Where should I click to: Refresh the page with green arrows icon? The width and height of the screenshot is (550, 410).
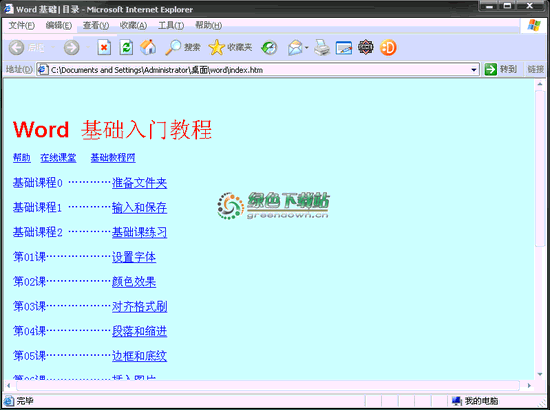[126, 47]
